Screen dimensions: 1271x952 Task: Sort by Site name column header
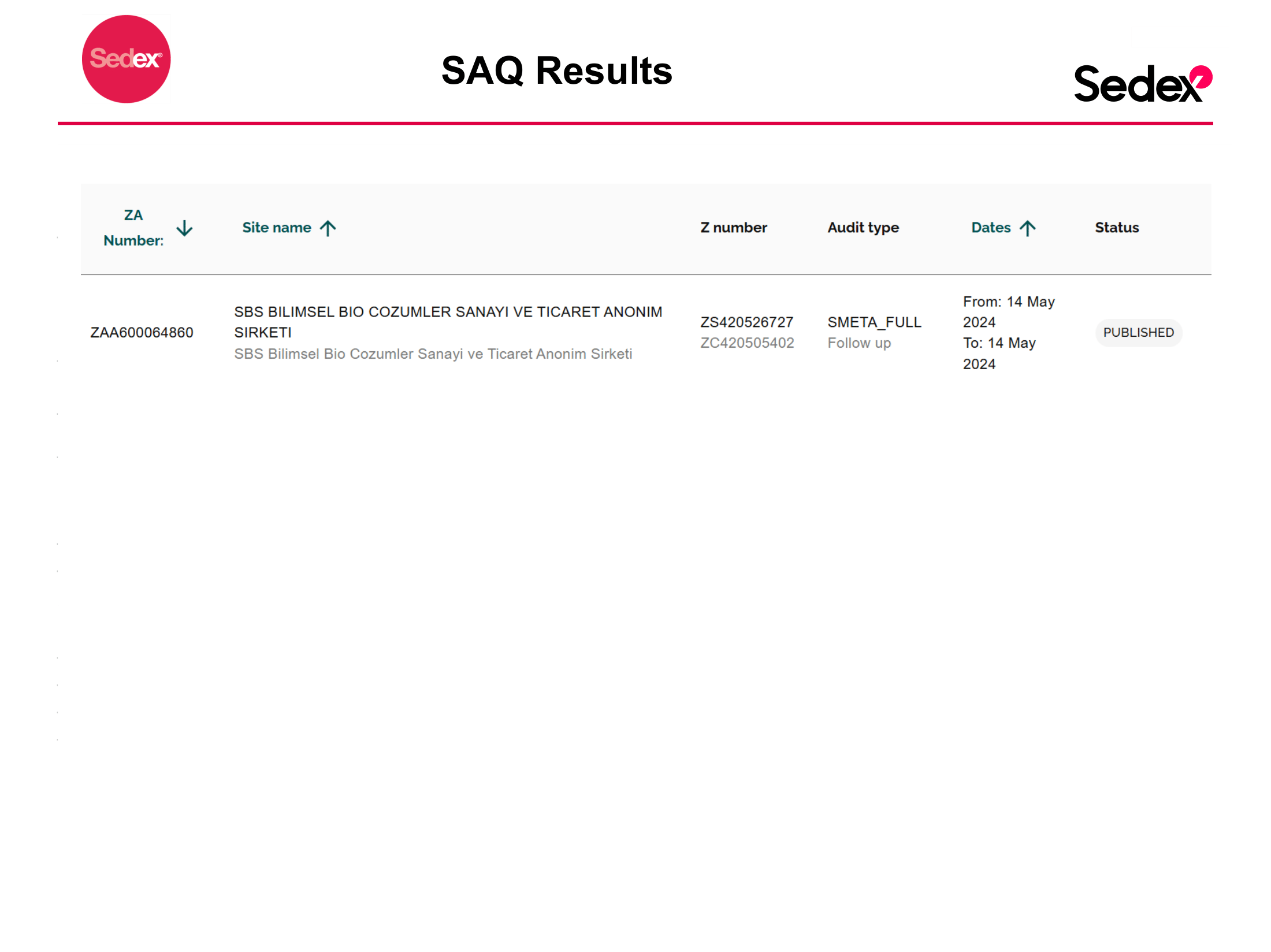pyautogui.click(x=277, y=228)
